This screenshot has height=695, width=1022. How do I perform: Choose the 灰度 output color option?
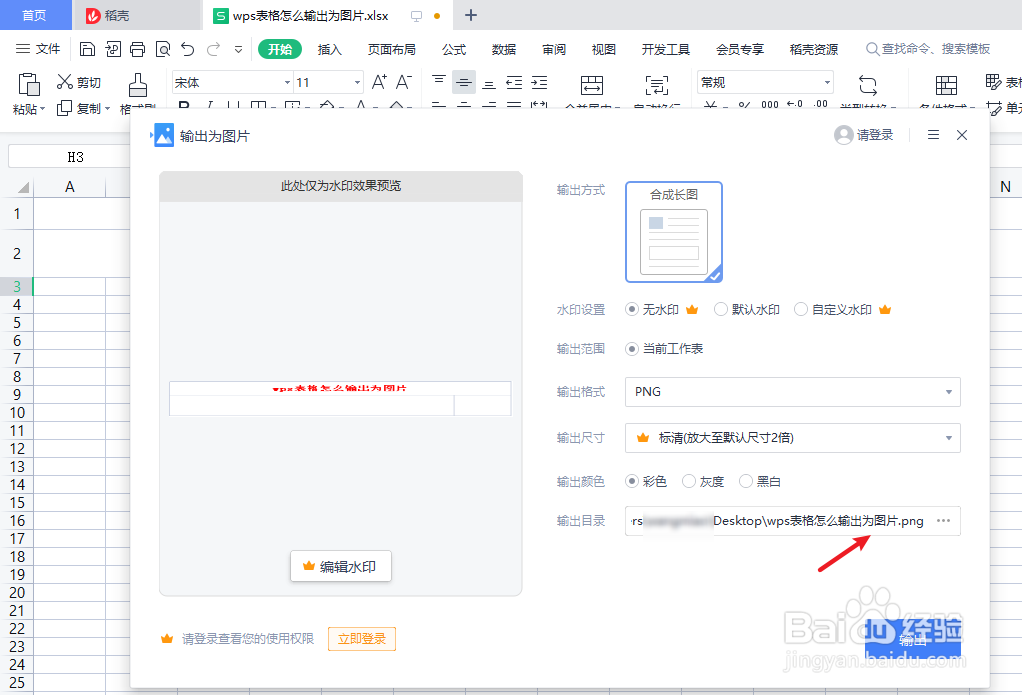pos(689,481)
